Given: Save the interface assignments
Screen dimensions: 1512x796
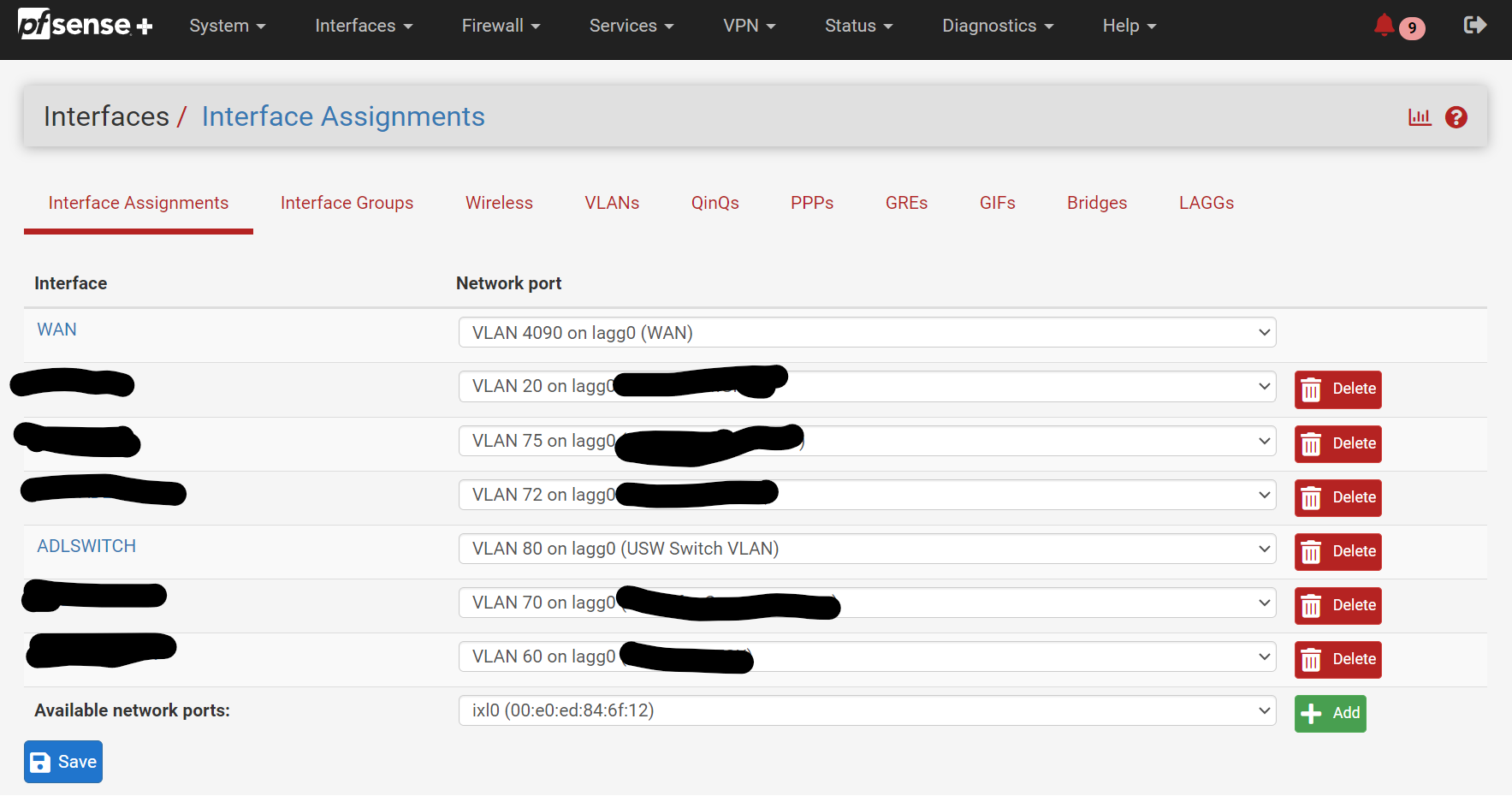Looking at the screenshot, I should click(63, 762).
